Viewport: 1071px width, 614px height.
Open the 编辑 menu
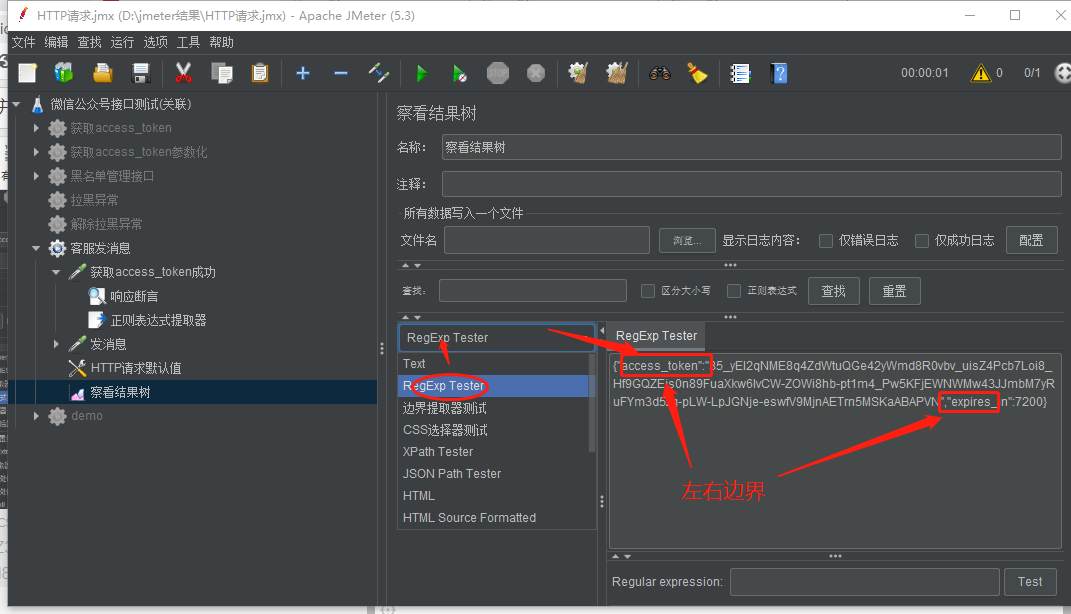tap(56, 42)
